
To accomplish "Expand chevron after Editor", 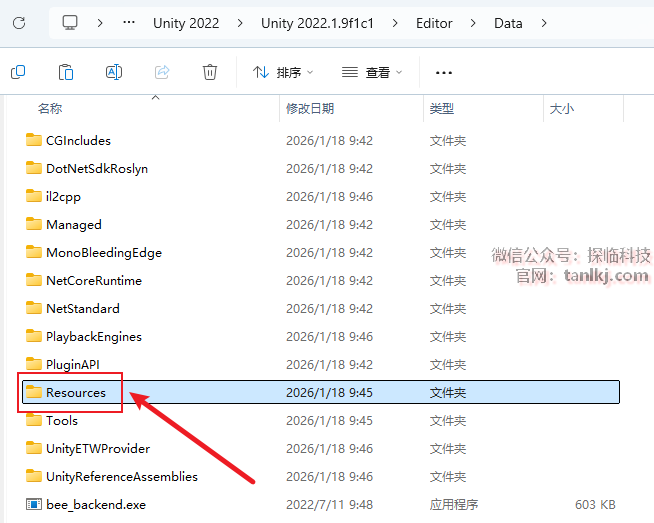I will click(x=473, y=23).
